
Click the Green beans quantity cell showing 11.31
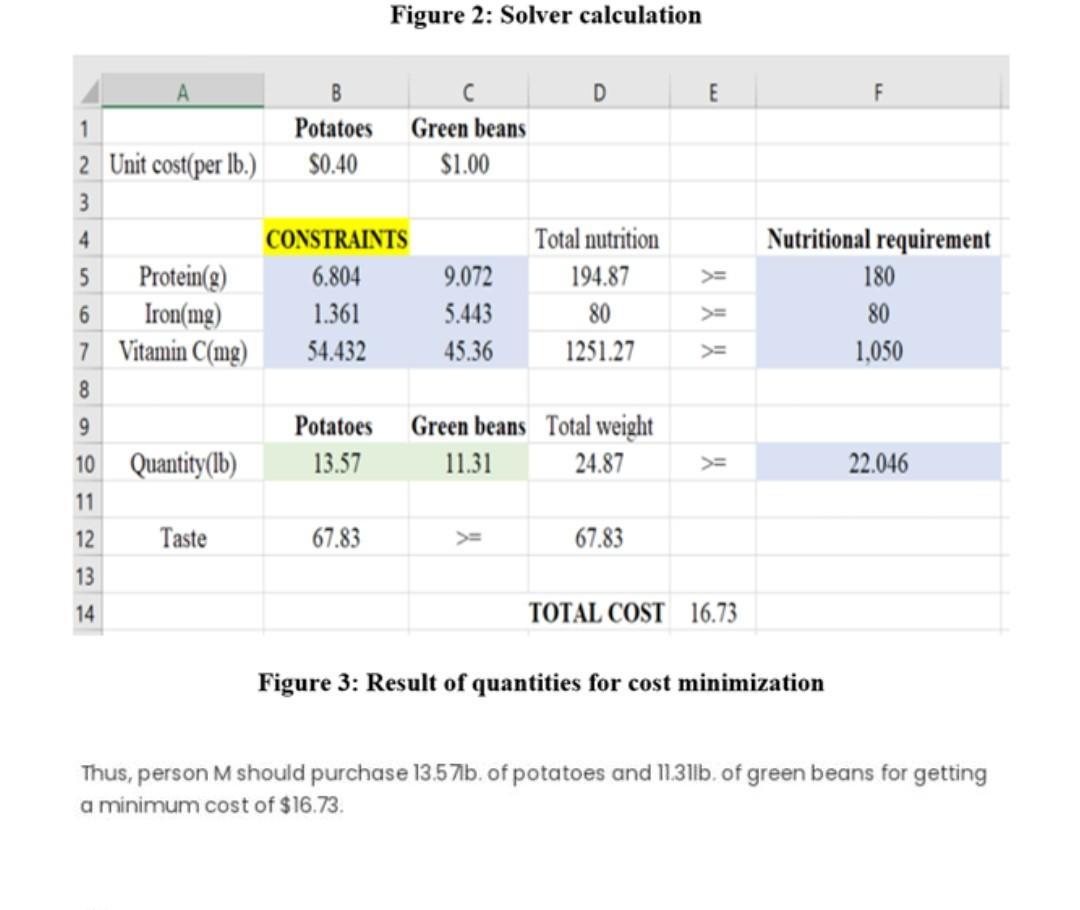click(466, 463)
